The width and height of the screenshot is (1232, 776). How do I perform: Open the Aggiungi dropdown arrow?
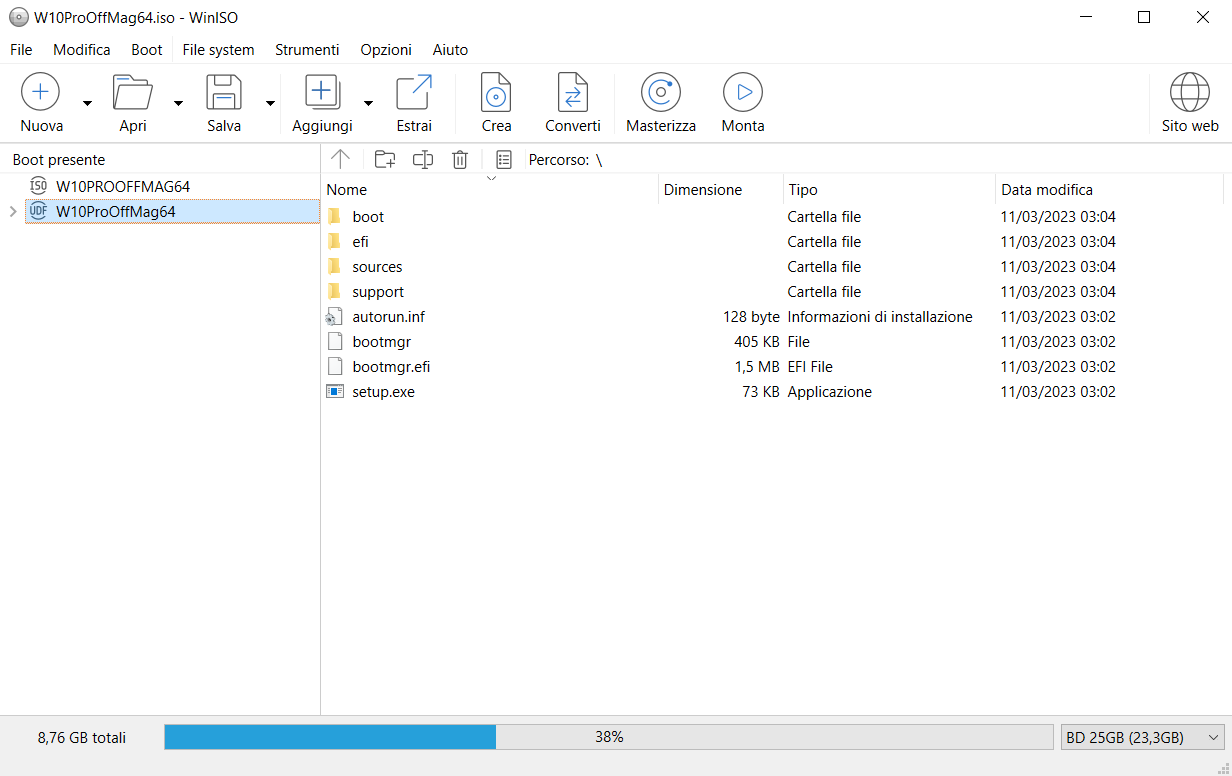pos(368,102)
